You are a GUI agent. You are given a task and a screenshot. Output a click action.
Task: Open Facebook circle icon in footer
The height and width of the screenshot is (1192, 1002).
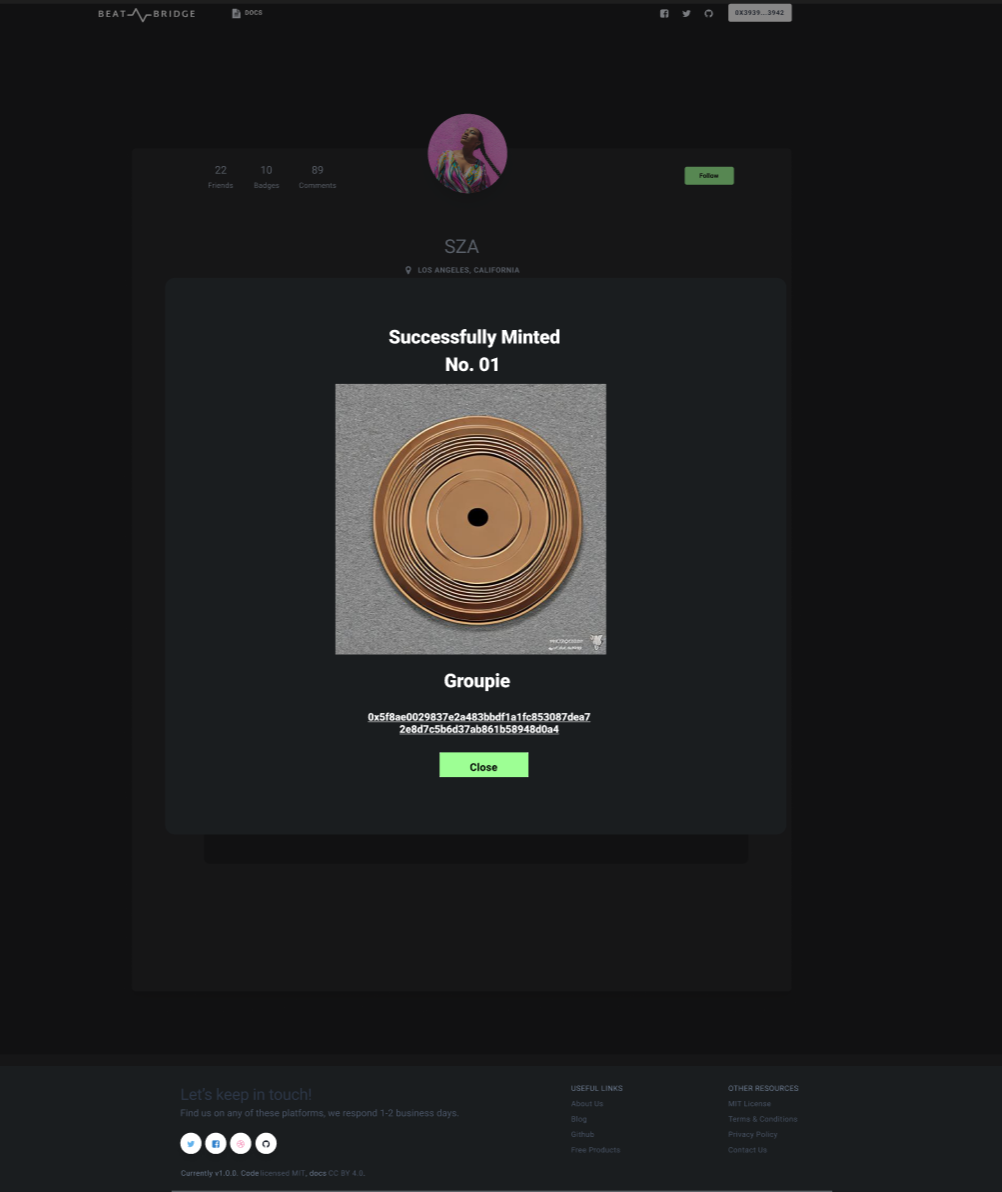216,1143
